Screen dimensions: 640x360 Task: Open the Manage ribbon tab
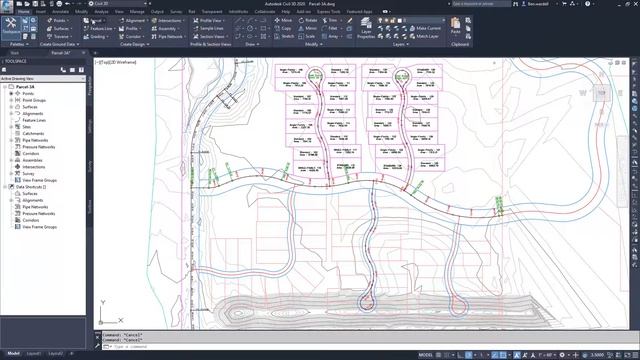(x=137, y=12)
